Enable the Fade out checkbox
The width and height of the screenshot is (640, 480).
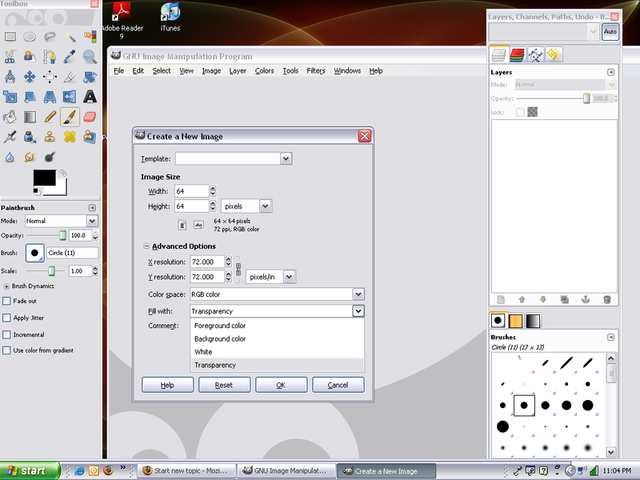(7, 301)
